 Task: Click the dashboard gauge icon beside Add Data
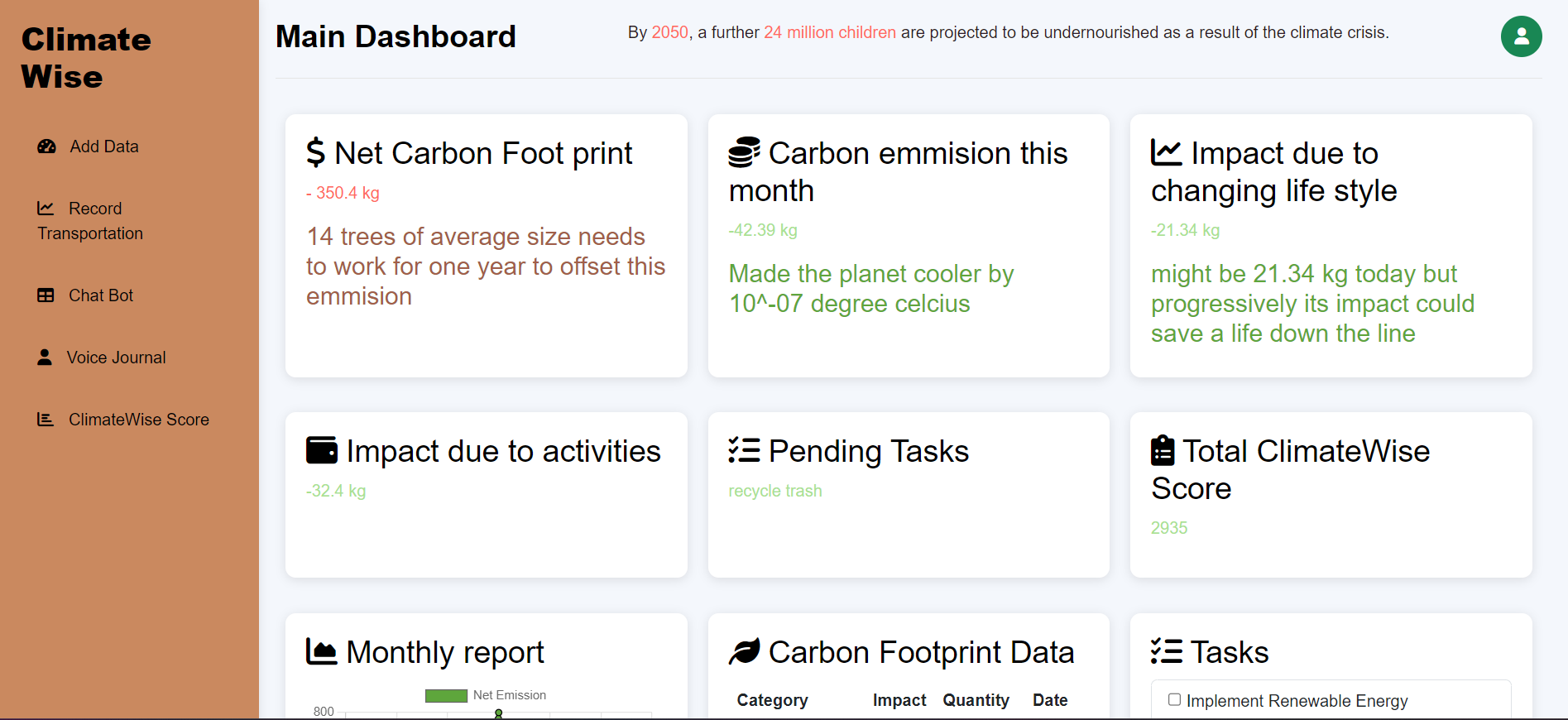coord(46,146)
